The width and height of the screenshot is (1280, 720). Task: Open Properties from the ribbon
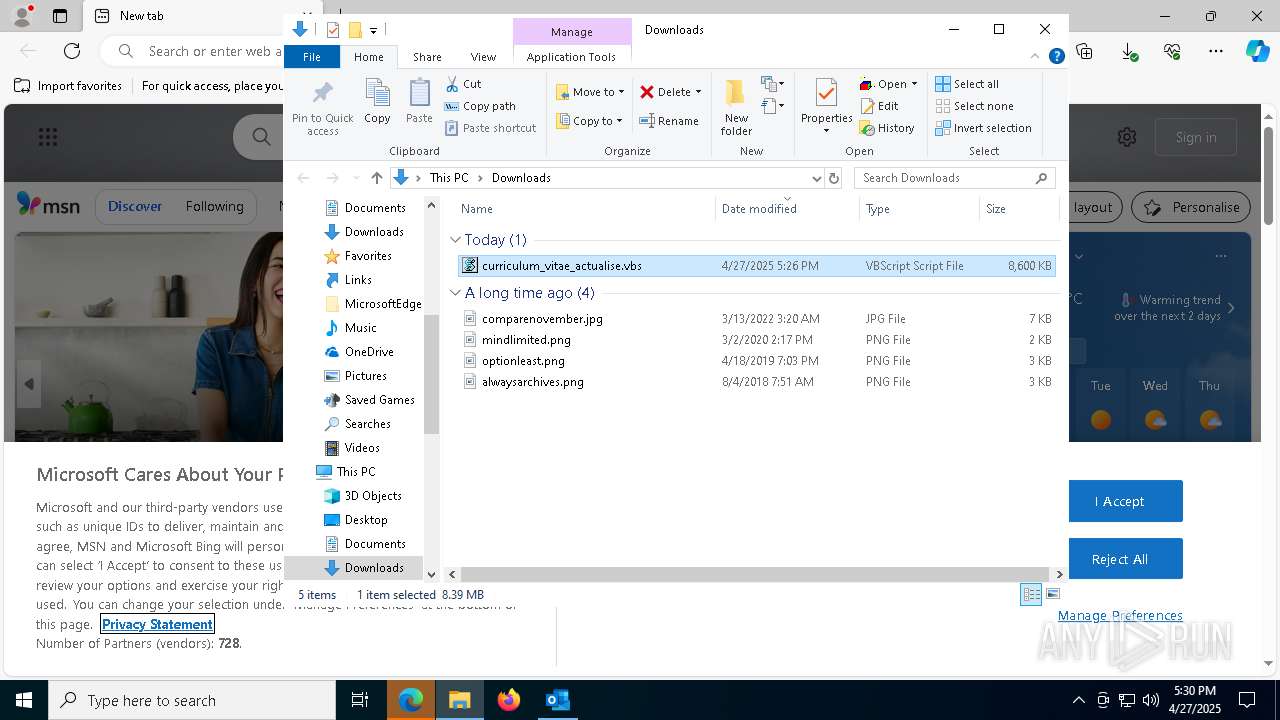tap(826, 106)
